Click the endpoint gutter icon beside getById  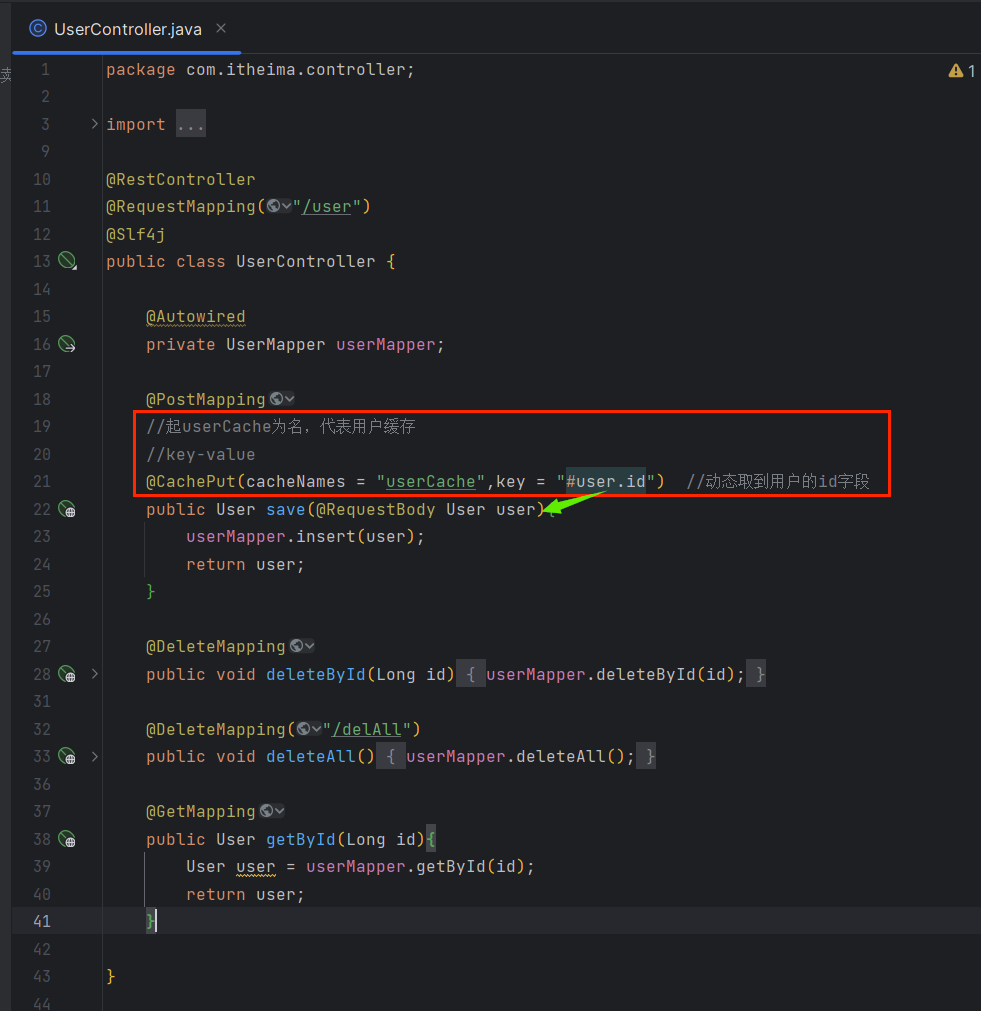click(x=67, y=839)
